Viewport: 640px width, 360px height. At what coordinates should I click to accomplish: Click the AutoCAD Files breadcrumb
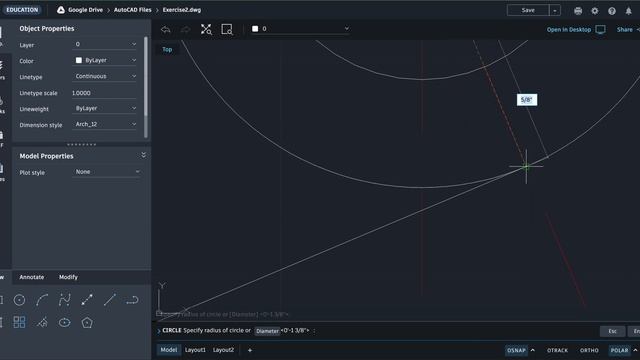(x=132, y=10)
